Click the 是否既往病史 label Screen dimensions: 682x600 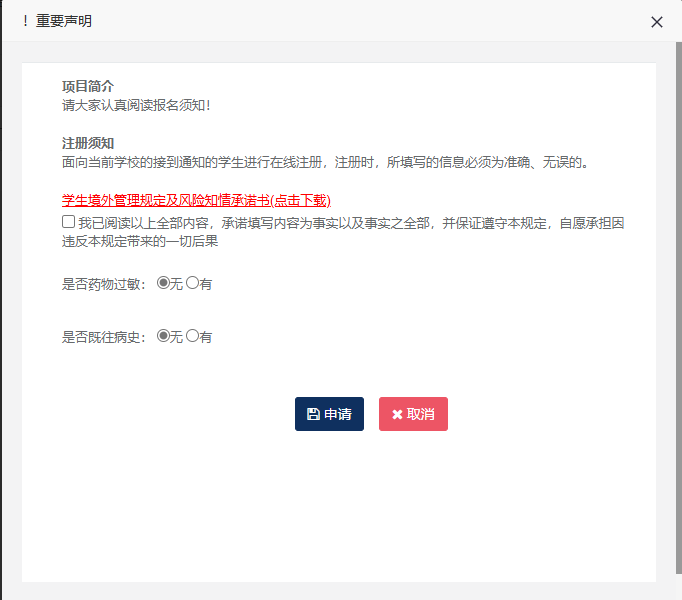[x=104, y=337]
